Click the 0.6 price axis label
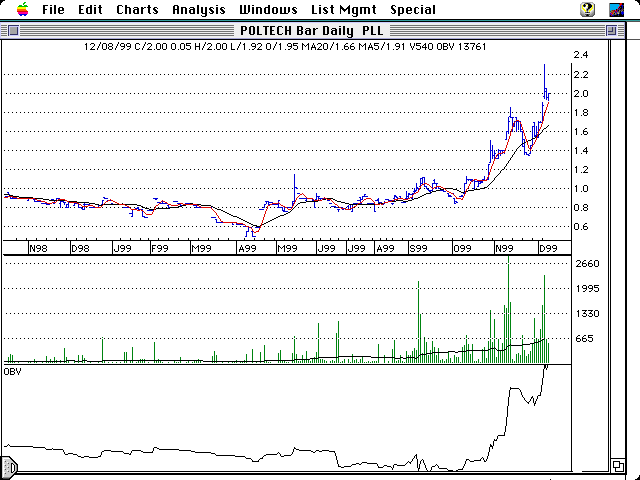Viewport: 640px width, 480px height. click(581, 227)
